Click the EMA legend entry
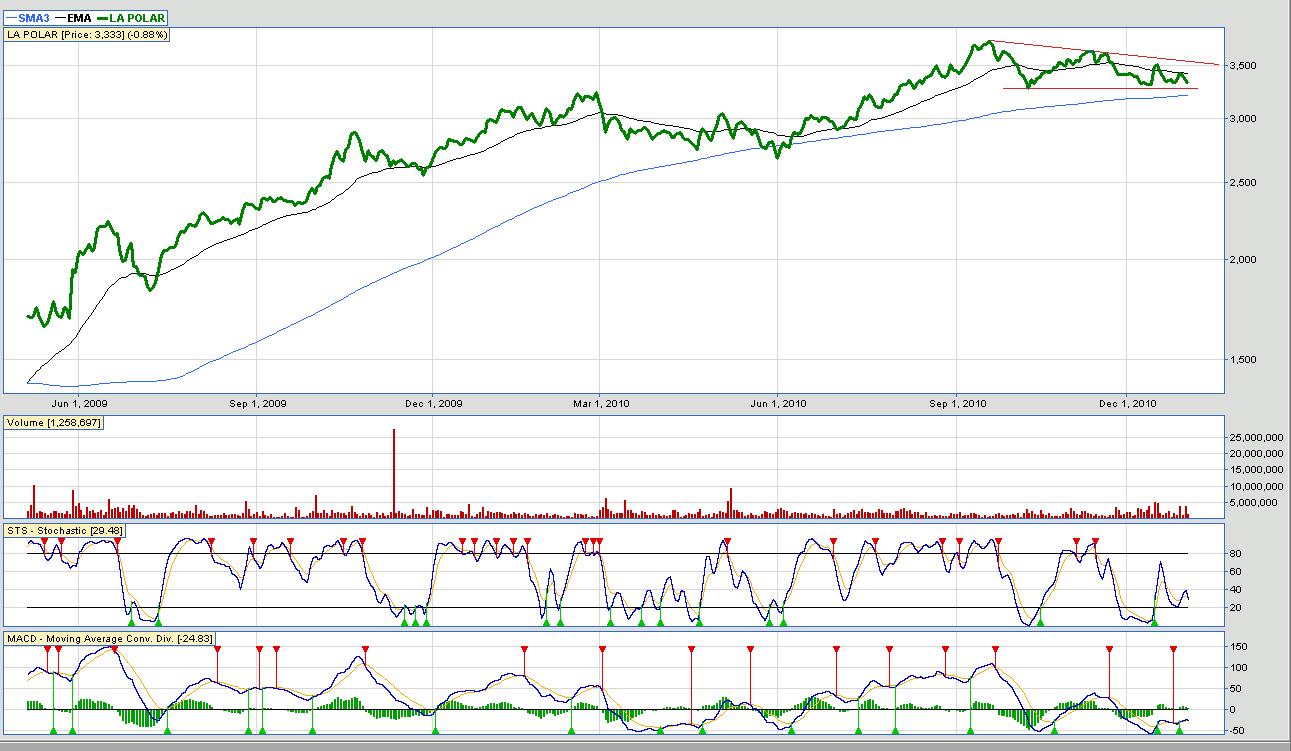Image resolution: width=1291 pixels, height=751 pixels. click(x=76, y=18)
